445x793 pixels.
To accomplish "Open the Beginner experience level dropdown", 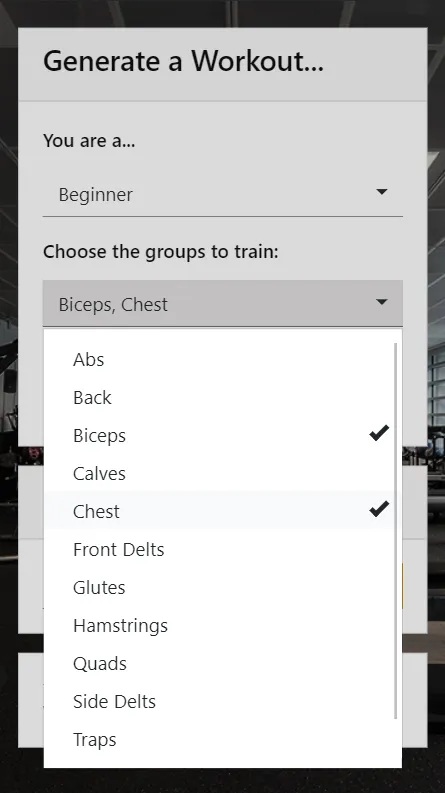I will click(x=222, y=194).
